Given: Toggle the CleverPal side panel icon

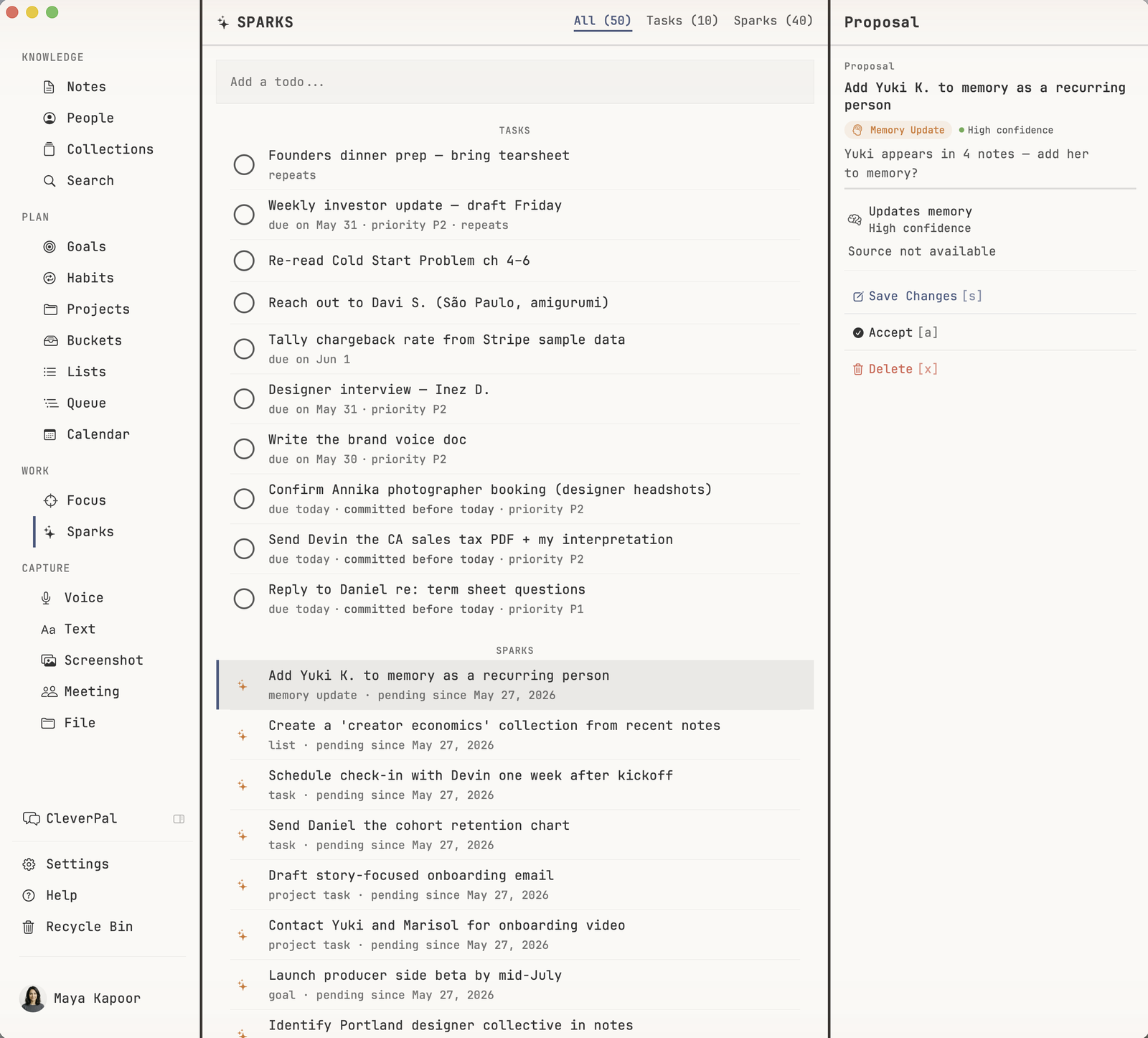Looking at the screenshot, I should tap(179, 819).
